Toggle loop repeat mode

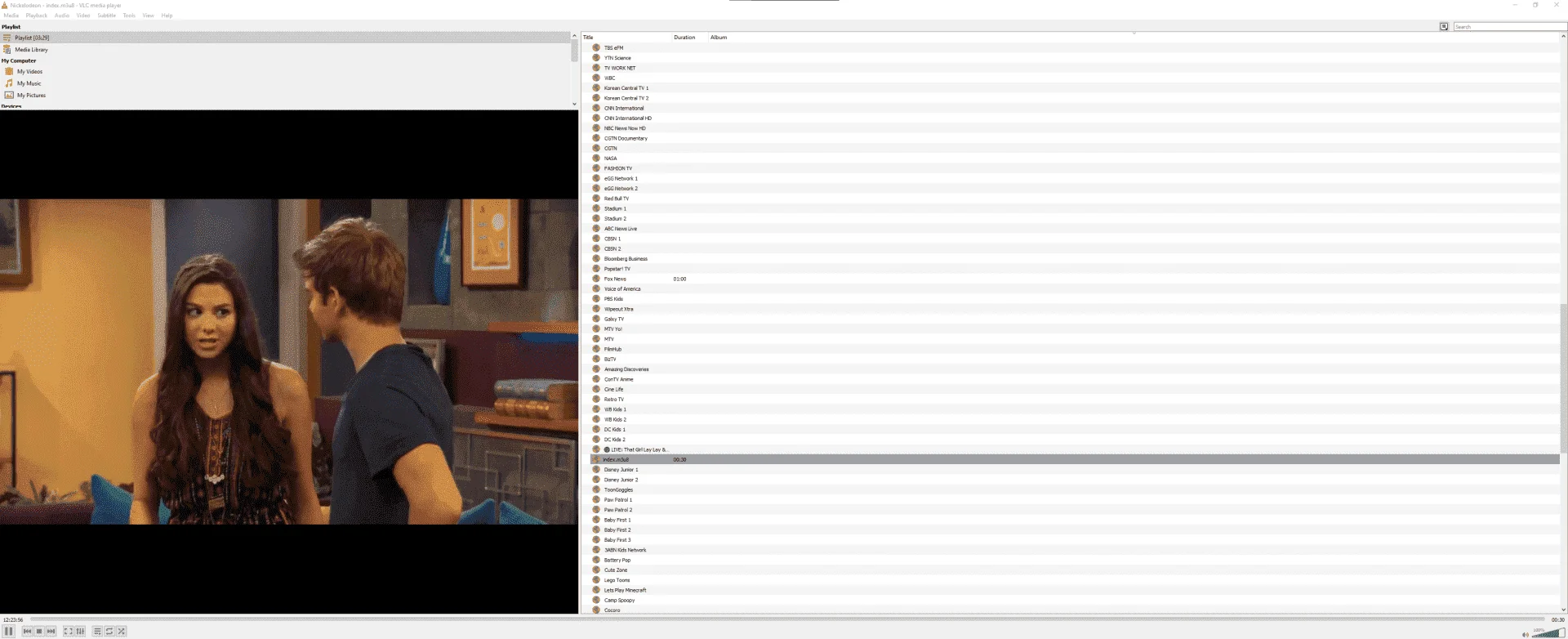tap(109, 631)
